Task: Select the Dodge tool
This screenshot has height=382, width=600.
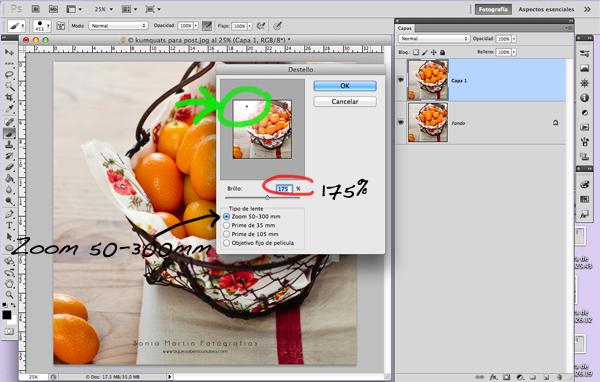Action: tap(9, 201)
